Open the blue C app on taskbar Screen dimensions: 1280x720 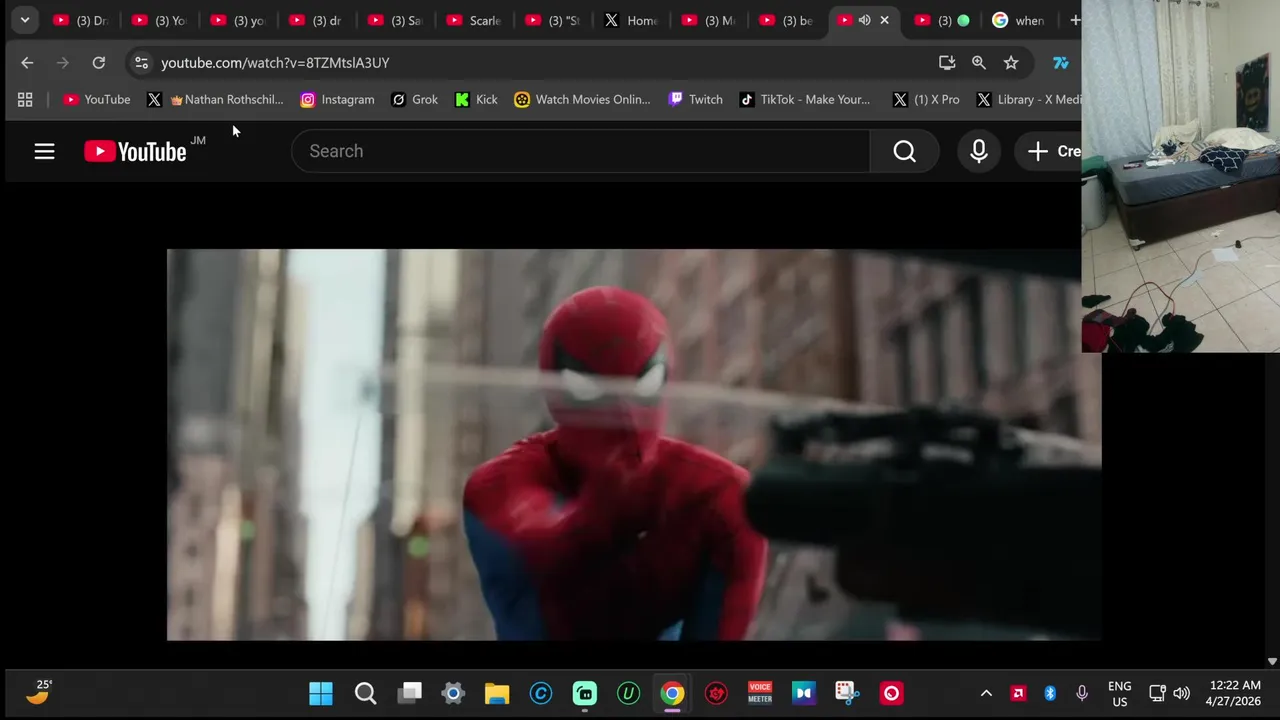(541, 693)
